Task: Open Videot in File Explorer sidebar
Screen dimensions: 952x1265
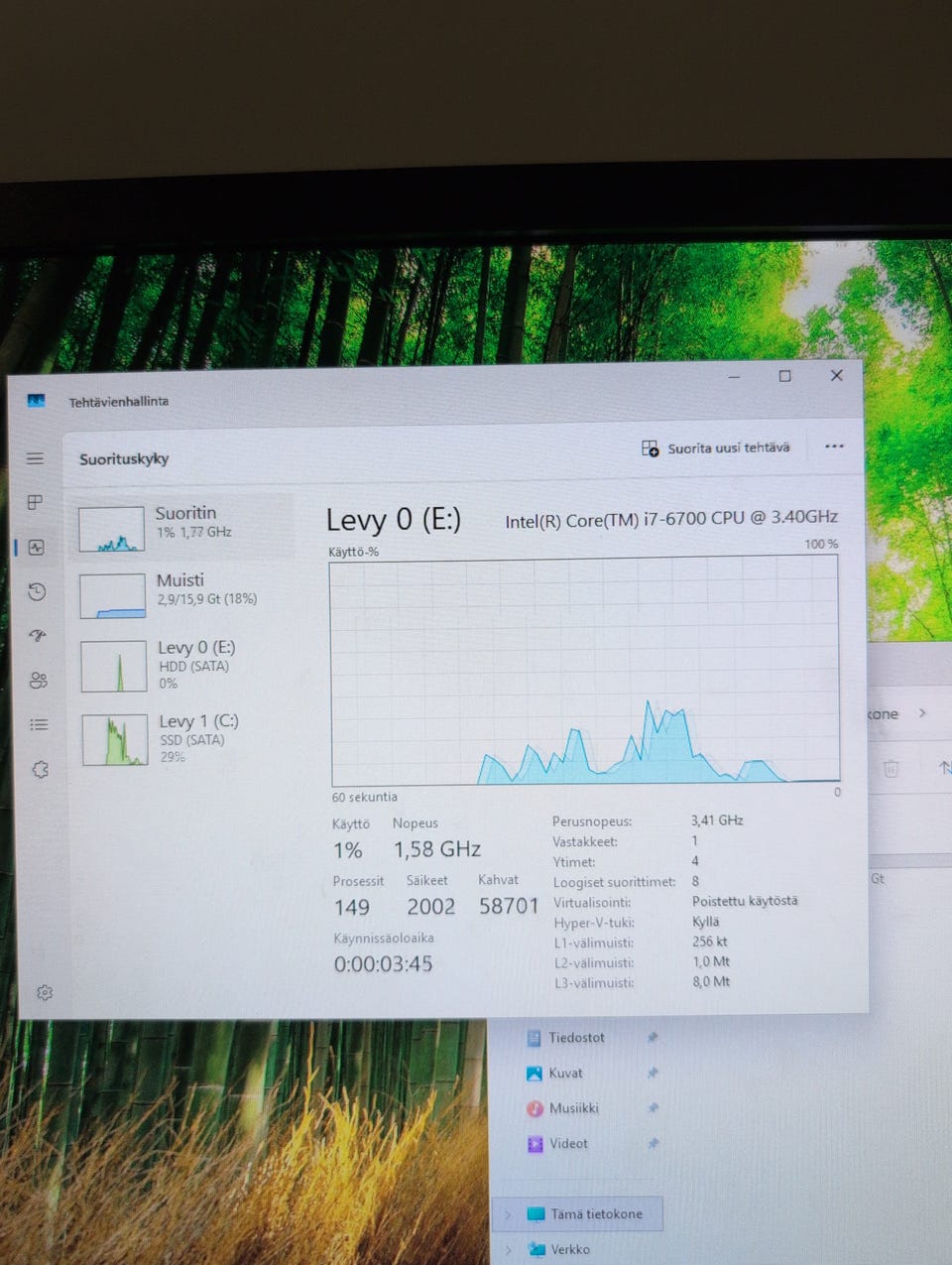Action: tap(569, 1143)
